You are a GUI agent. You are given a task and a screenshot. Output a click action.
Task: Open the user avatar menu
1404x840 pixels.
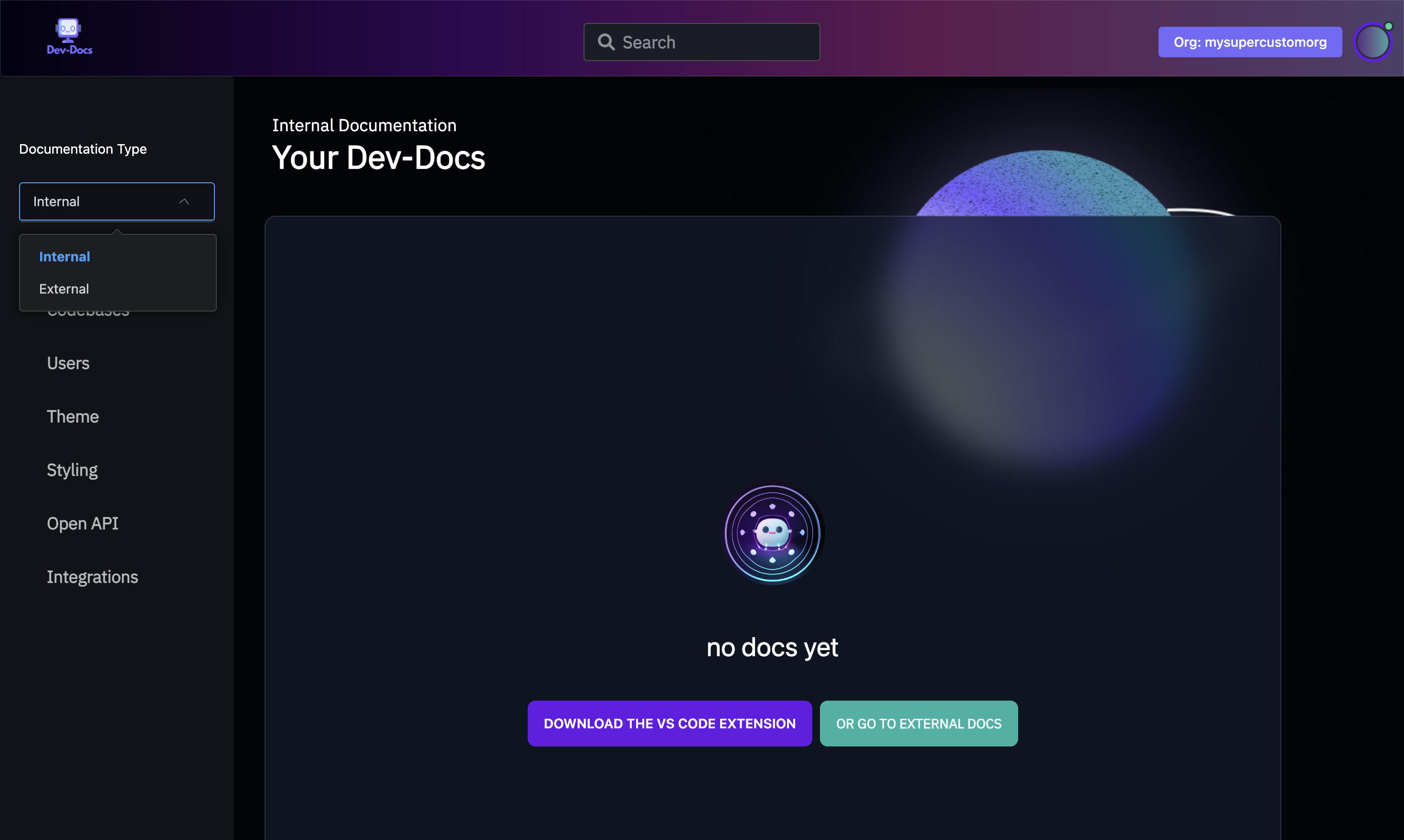[x=1373, y=42]
